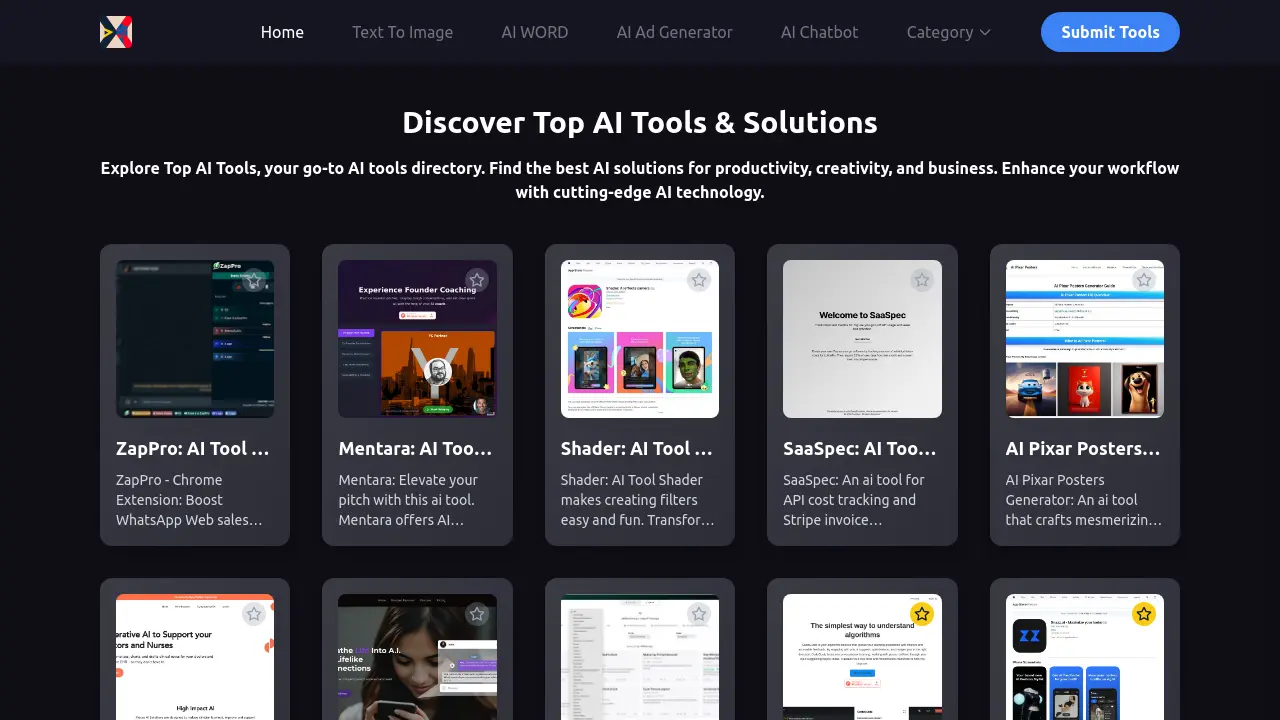The height and width of the screenshot is (720, 1280).
Task: Toggle favorite star on AI Pixar Posters card
Action: (x=1144, y=280)
